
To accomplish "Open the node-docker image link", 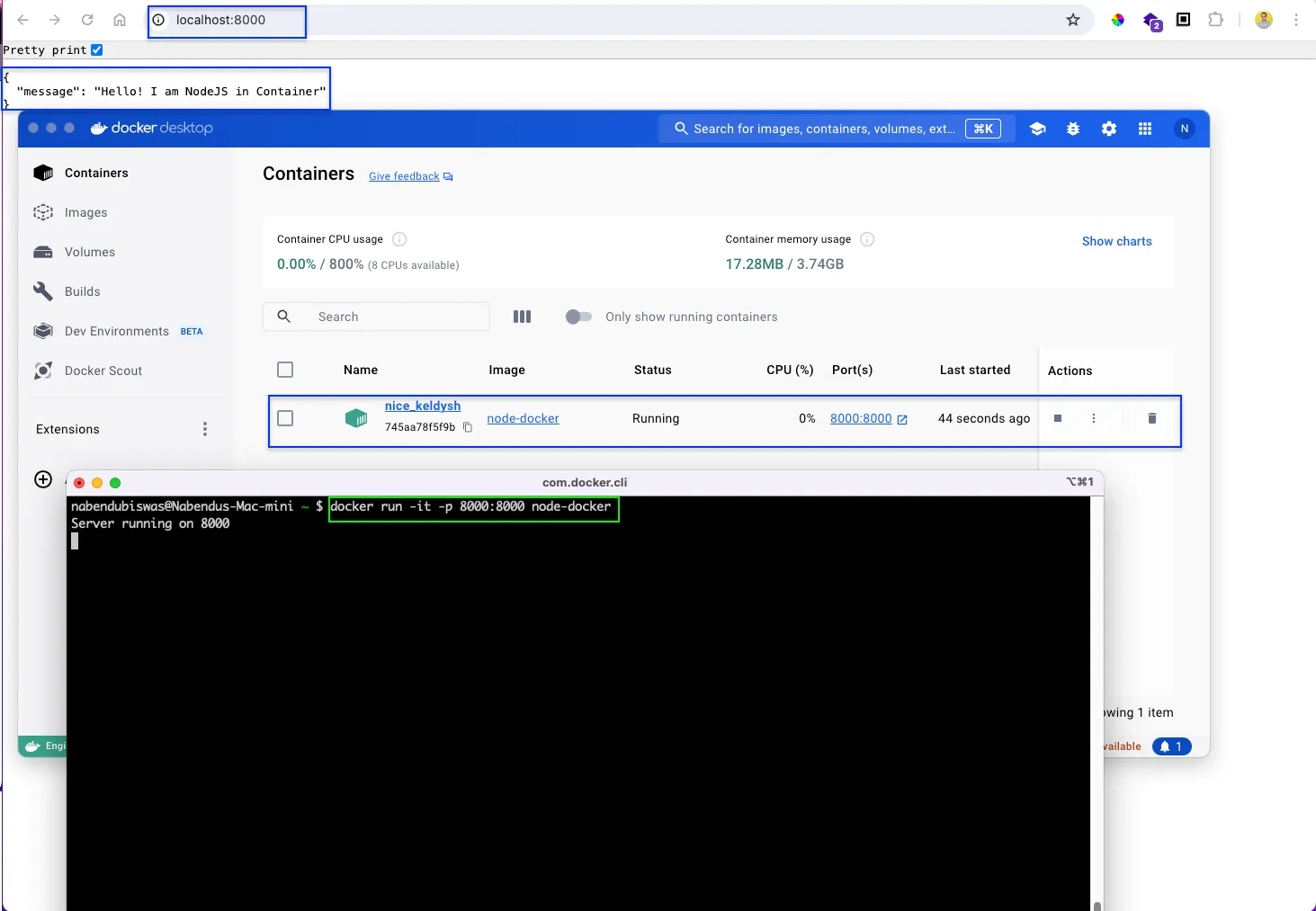I will click(x=523, y=418).
